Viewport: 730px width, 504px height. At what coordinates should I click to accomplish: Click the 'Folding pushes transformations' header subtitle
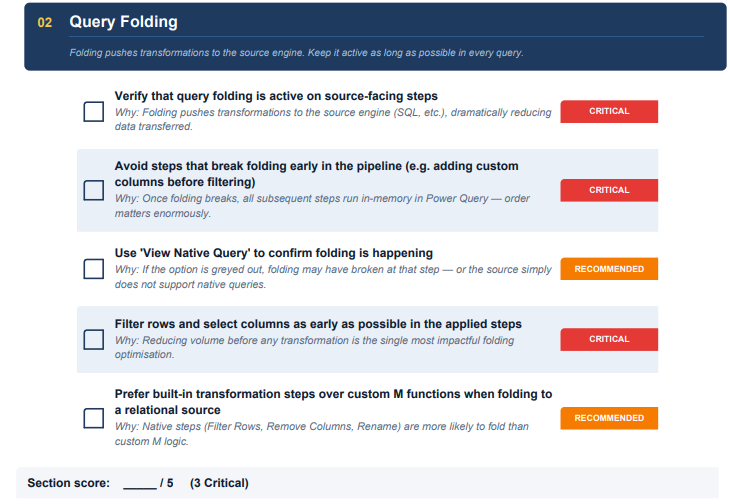tap(296, 53)
